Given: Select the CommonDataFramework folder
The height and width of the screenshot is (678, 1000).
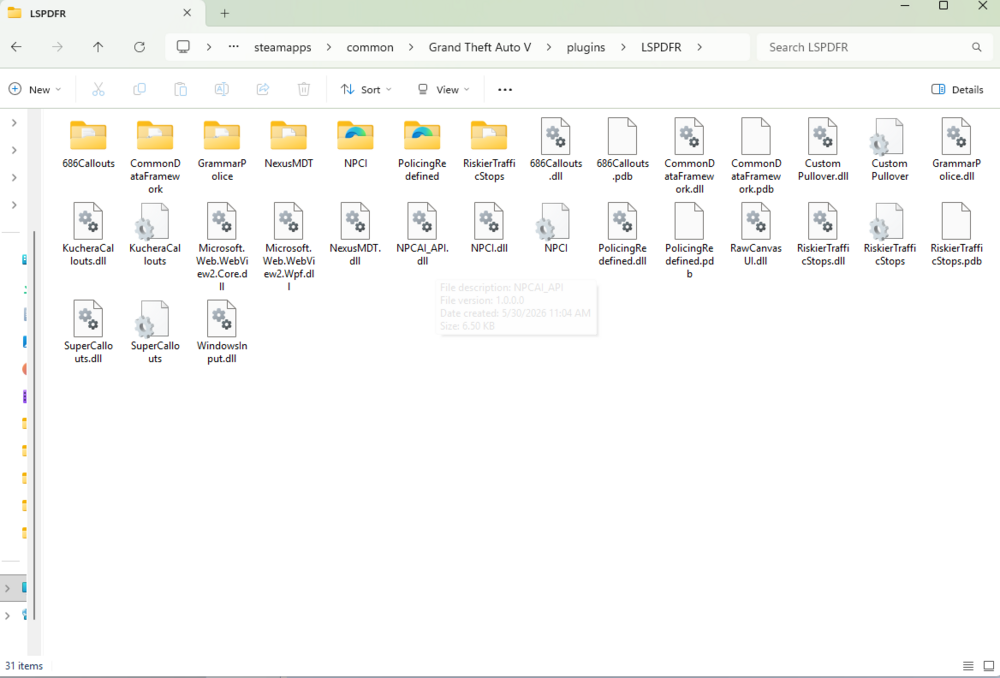Looking at the screenshot, I should point(155,157).
